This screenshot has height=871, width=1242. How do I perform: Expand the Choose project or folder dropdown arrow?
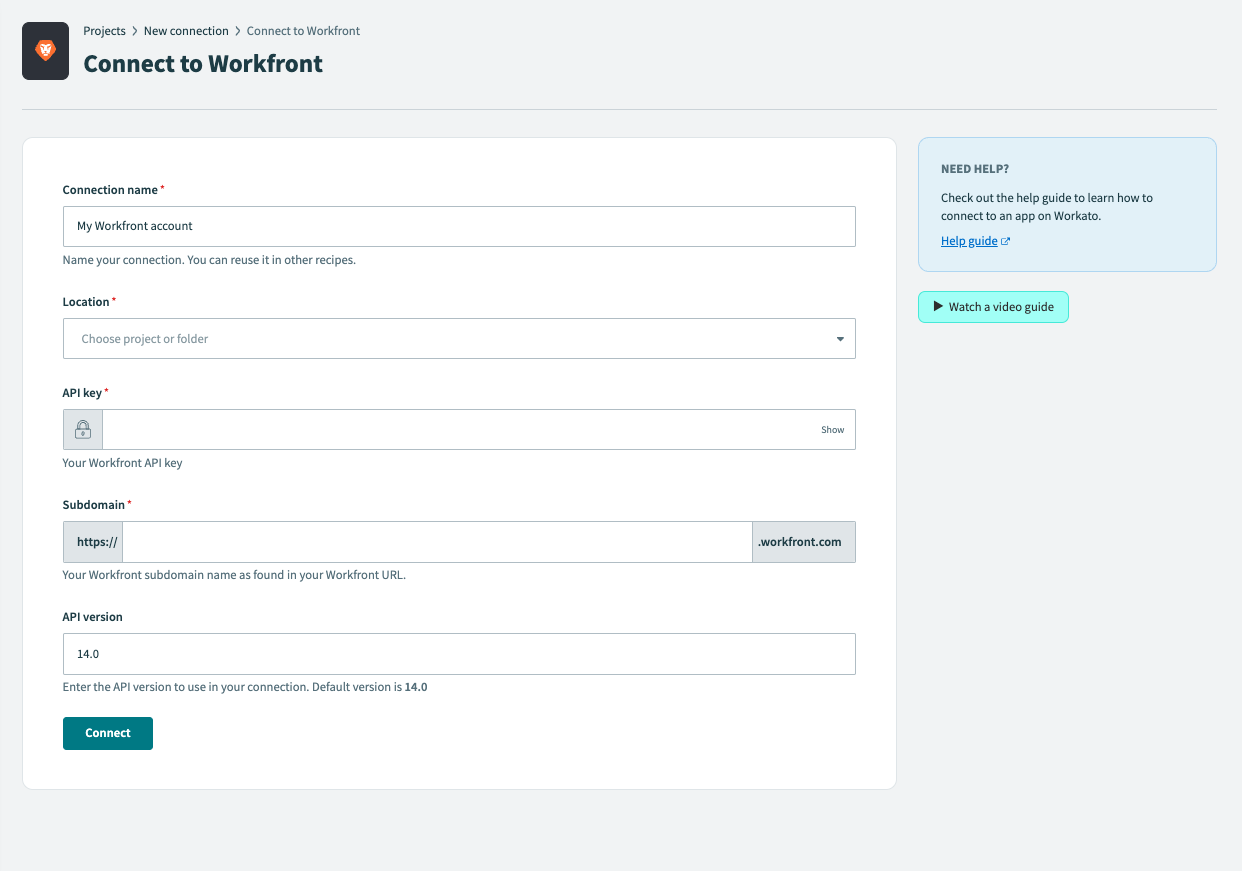point(840,339)
